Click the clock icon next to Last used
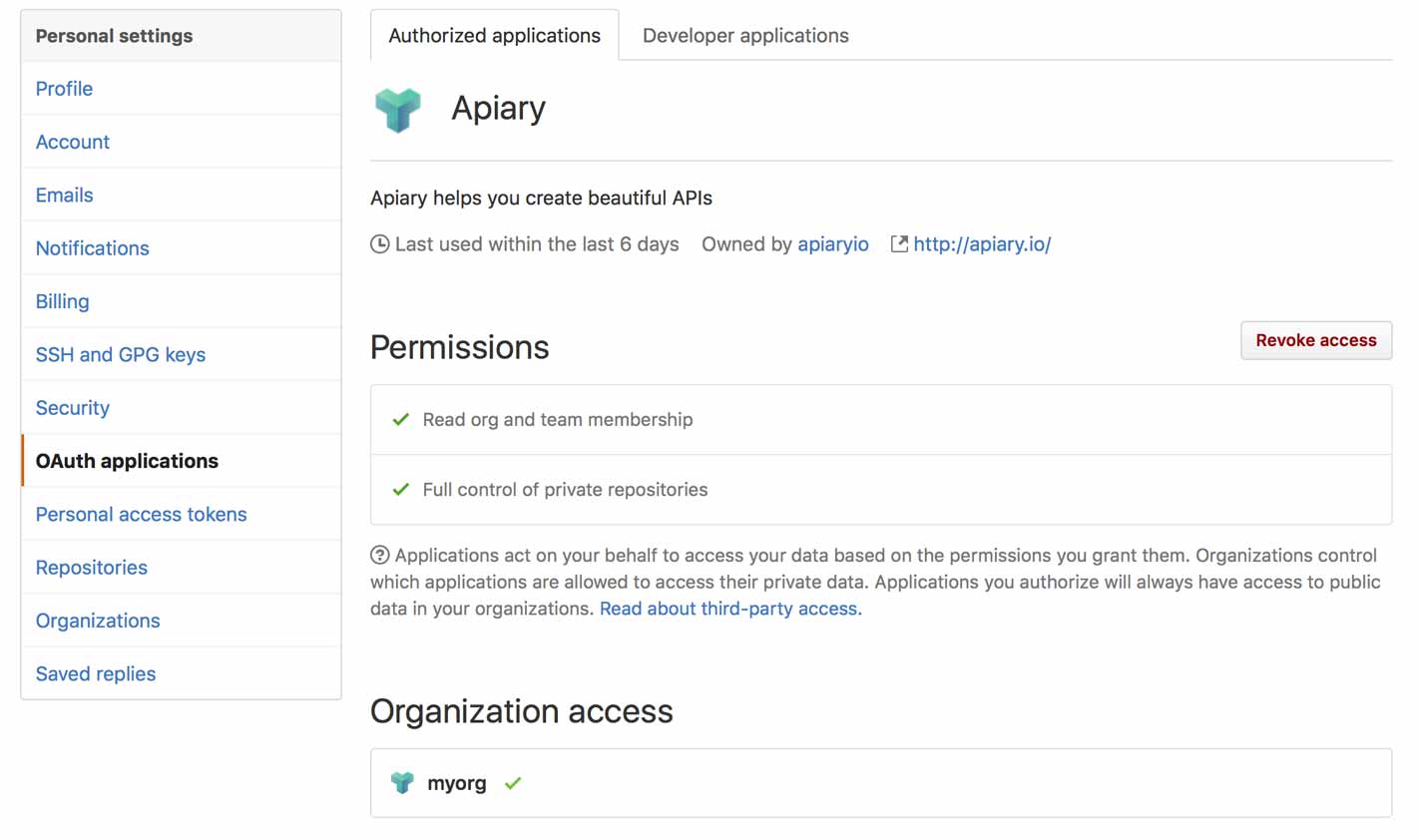 pyautogui.click(x=380, y=244)
